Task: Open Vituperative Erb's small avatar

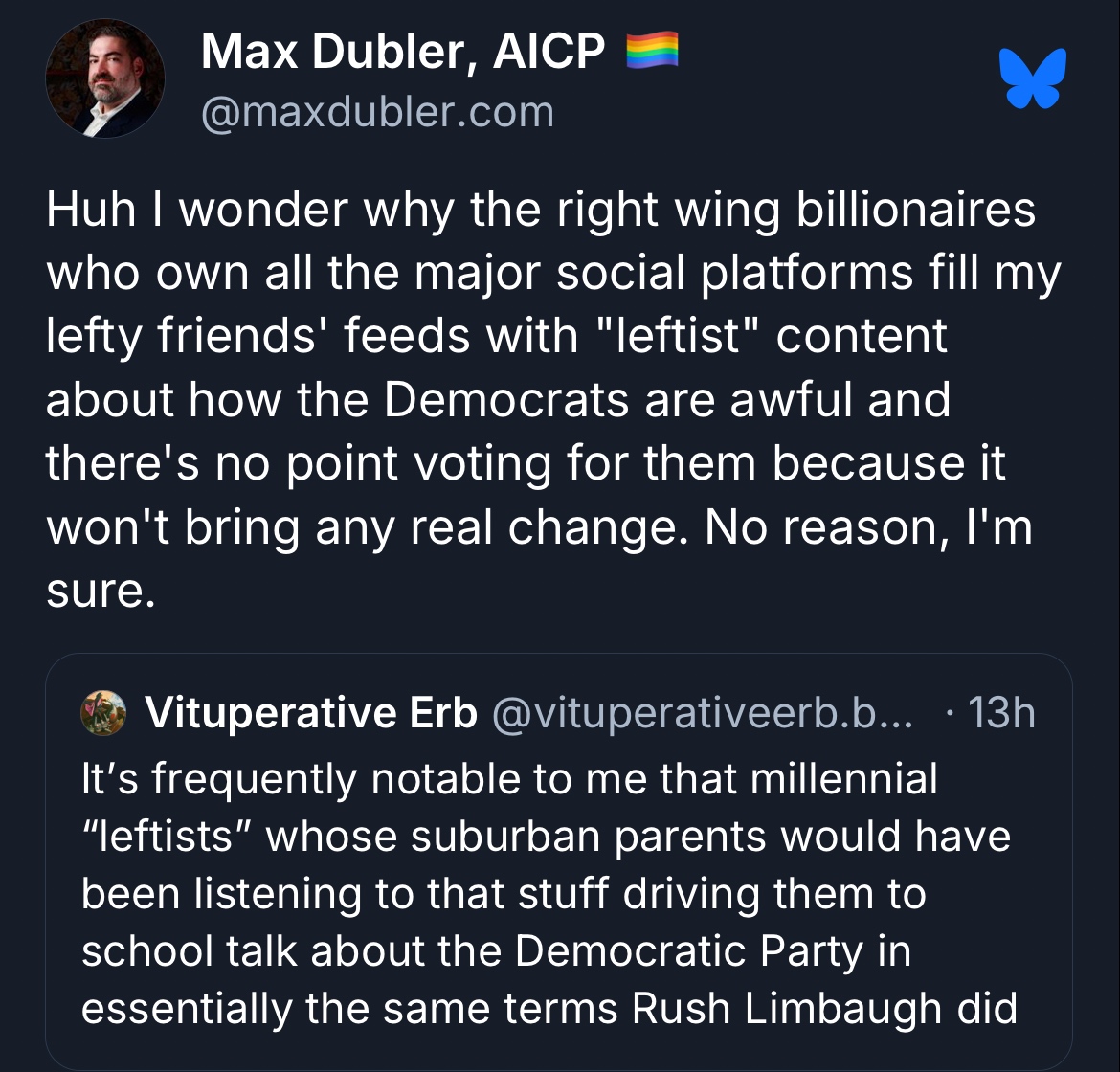Action: (x=103, y=713)
